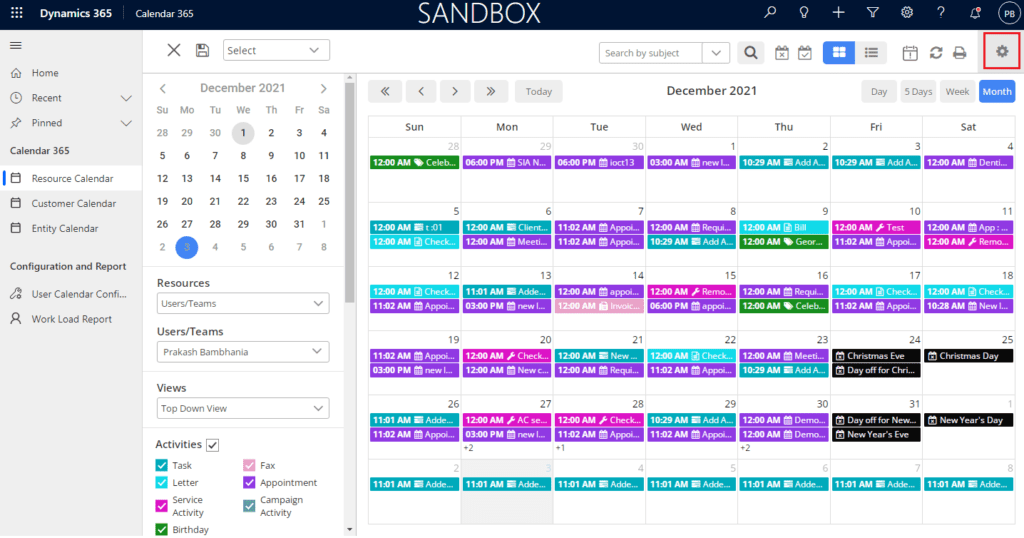Viewport: 1024px width, 538px height.
Task: Expand the Top Down View dropdown
Action: pyautogui.click(x=243, y=408)
